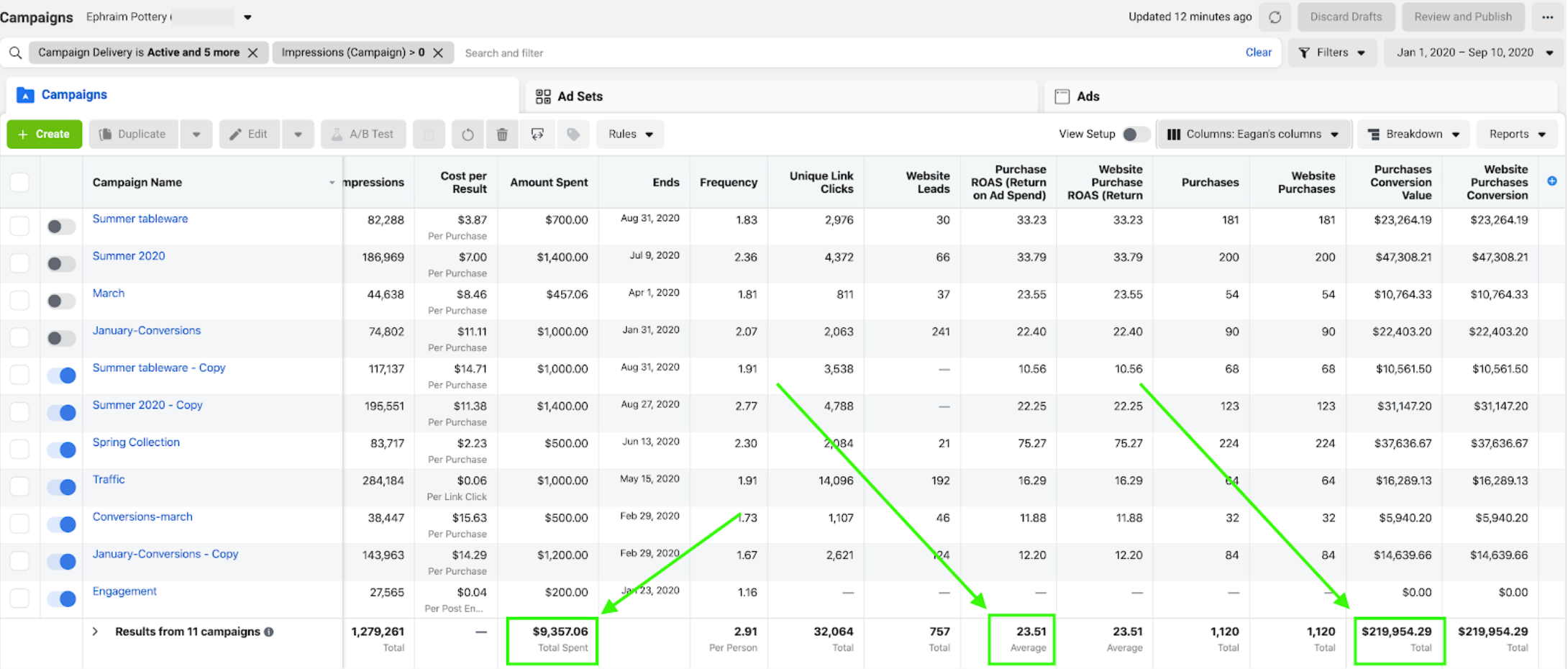This screenshot has width=1568, height=669.
Task: Open the January-Conversions - Copy campaign link
Action: click(165, 554)
